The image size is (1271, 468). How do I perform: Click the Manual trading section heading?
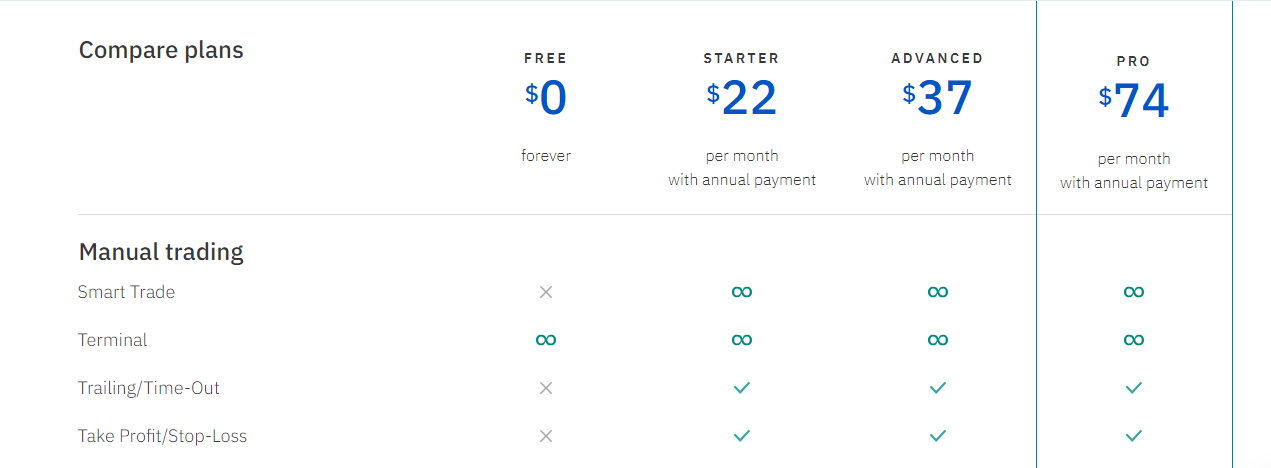161,252
